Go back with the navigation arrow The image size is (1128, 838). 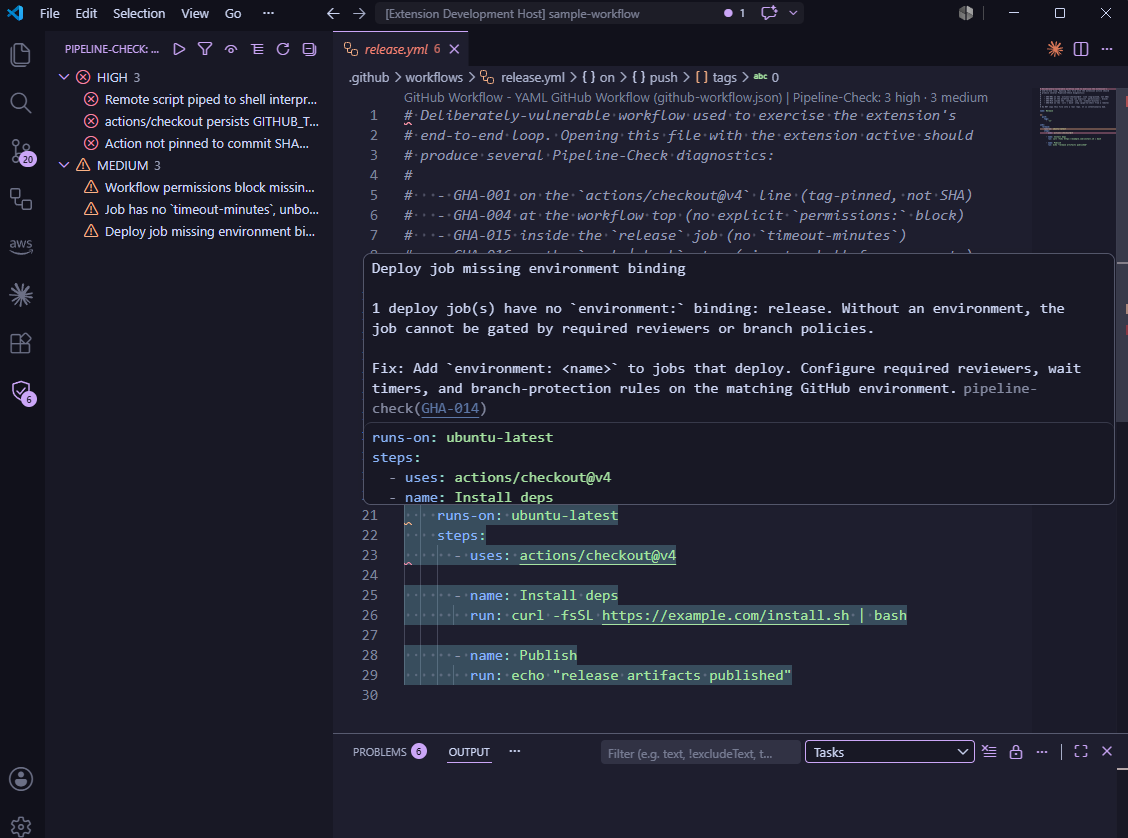(x=333, y=13)
